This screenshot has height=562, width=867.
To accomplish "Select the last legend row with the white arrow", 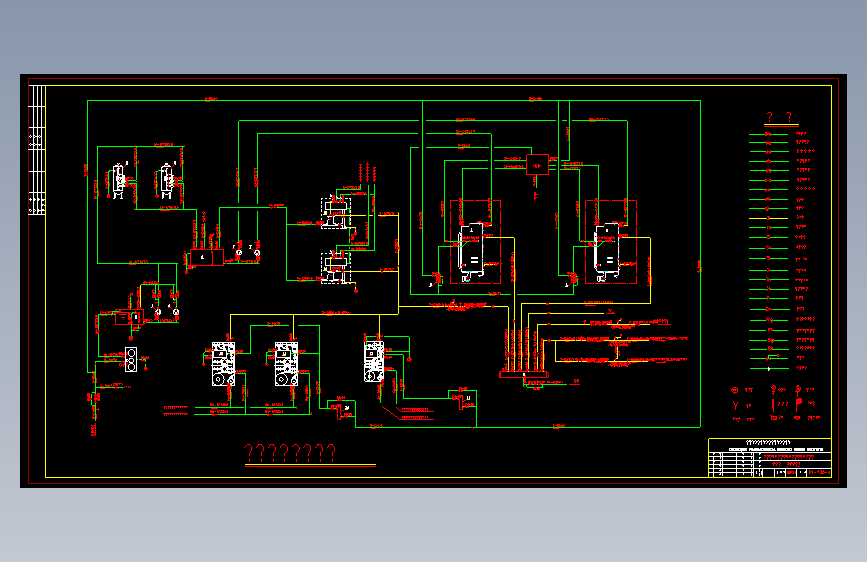I will pyautogui.click(x=779, y=368).
